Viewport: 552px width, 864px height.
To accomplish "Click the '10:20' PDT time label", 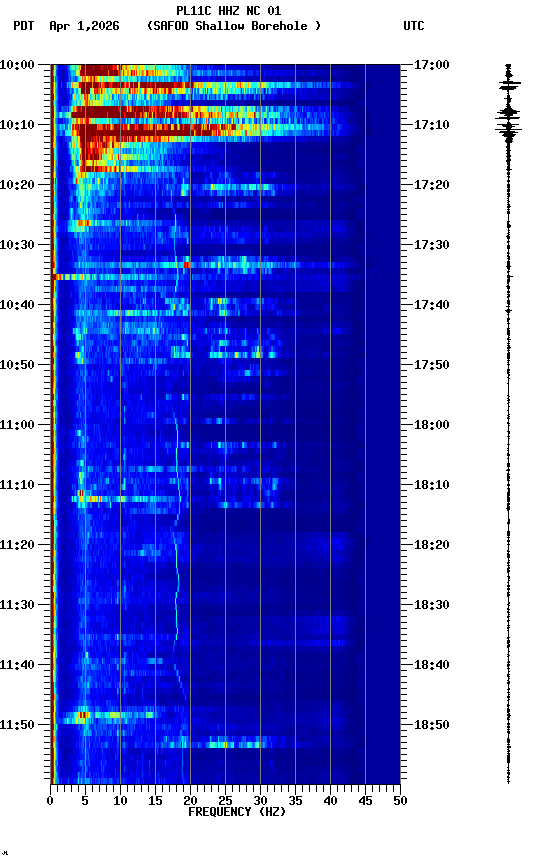I will [17, 185].
